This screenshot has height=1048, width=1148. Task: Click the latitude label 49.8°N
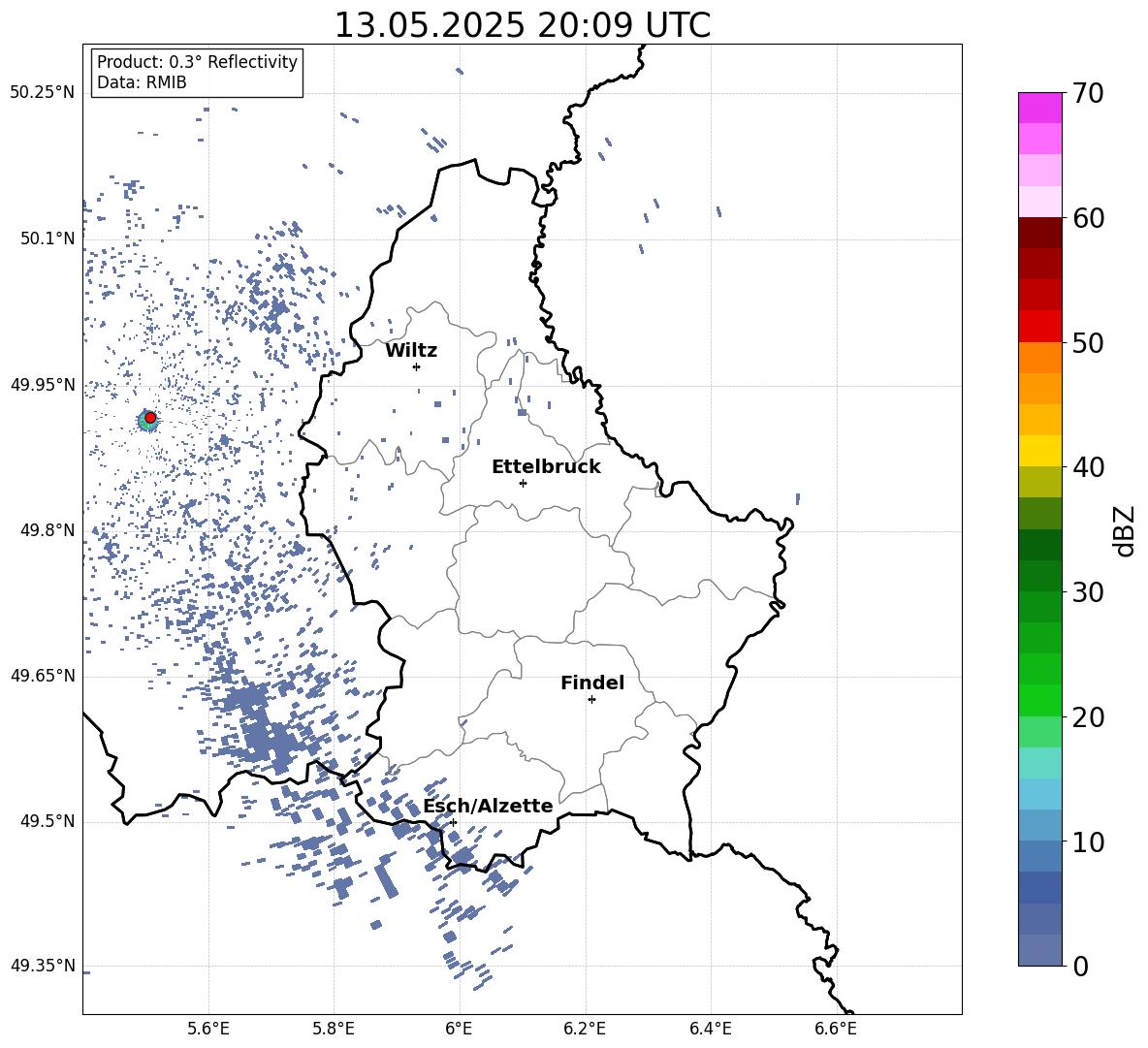click(48, 530)
